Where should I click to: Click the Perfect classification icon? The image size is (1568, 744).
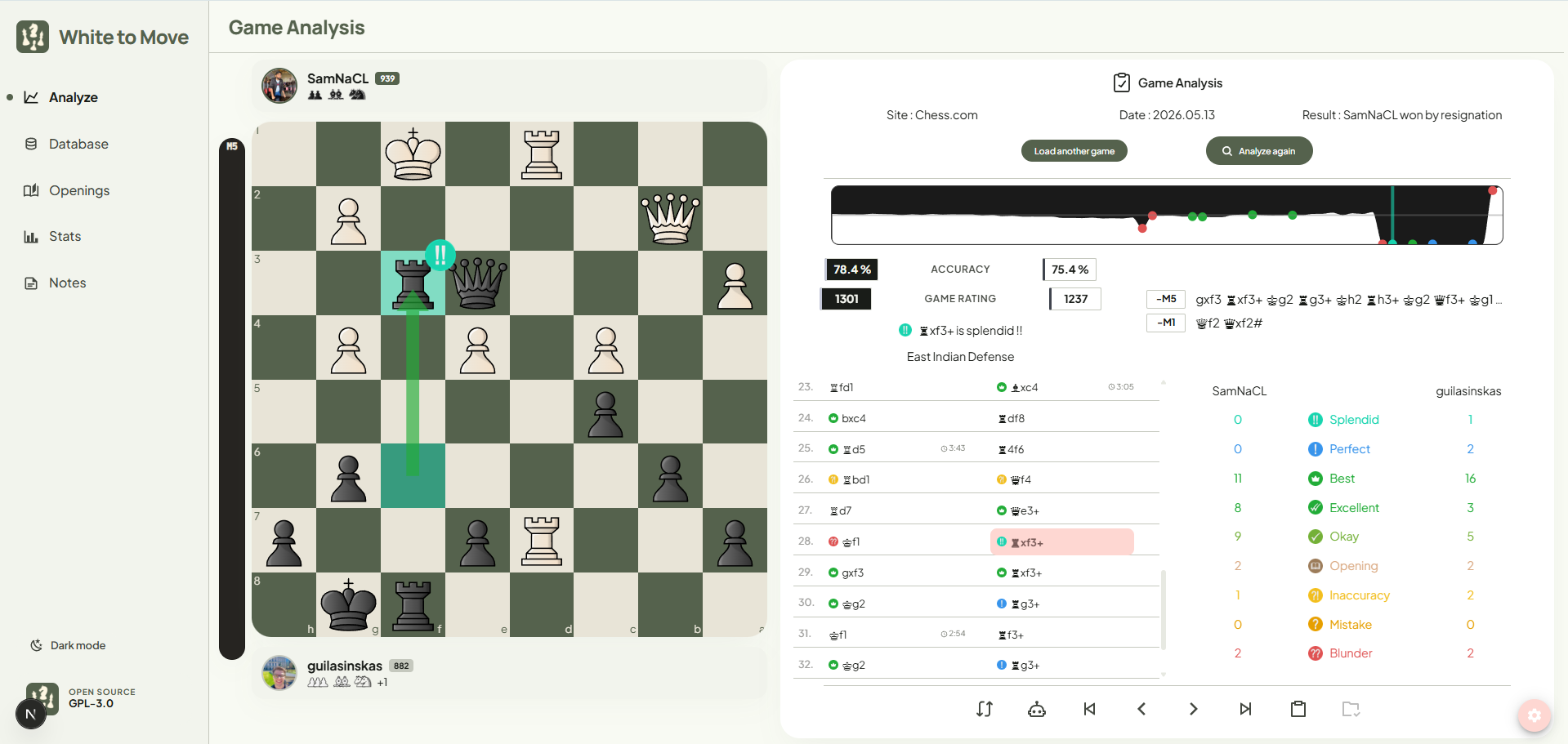(1315, 449)
